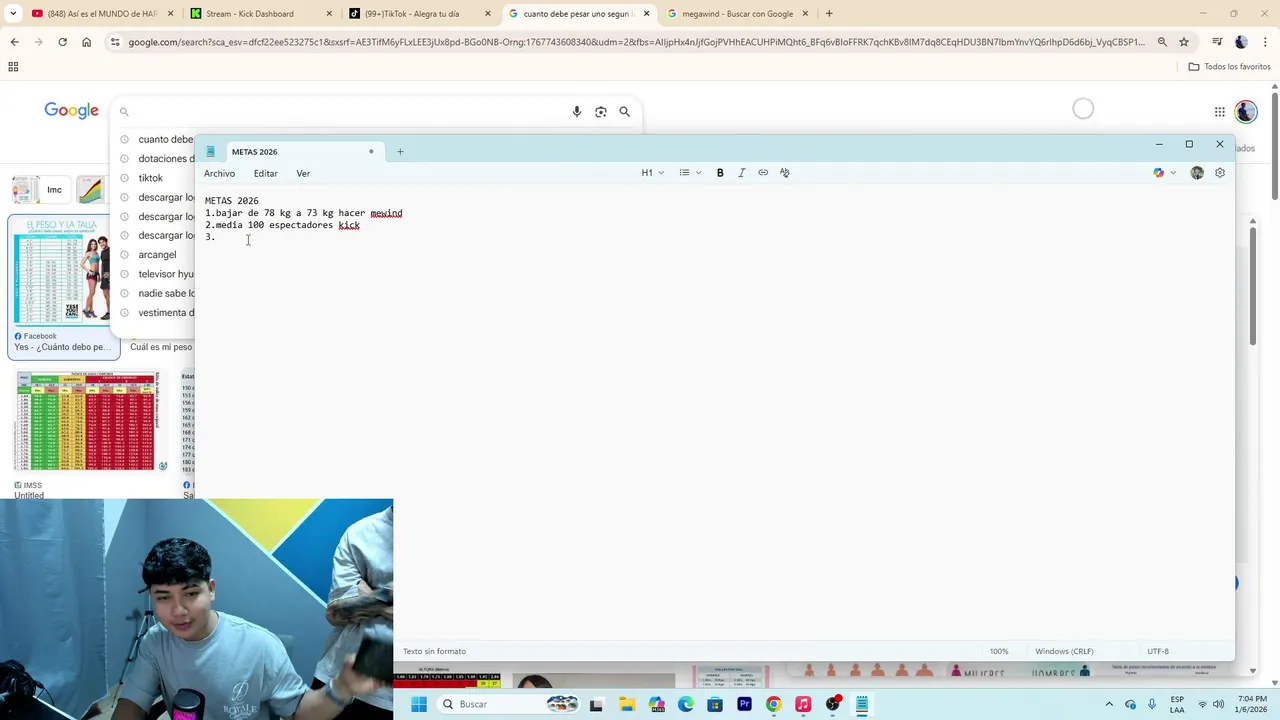Click UTF-8 encoding in status bar
Screen dimensions: 1280x720
(x=1158, y=651)
